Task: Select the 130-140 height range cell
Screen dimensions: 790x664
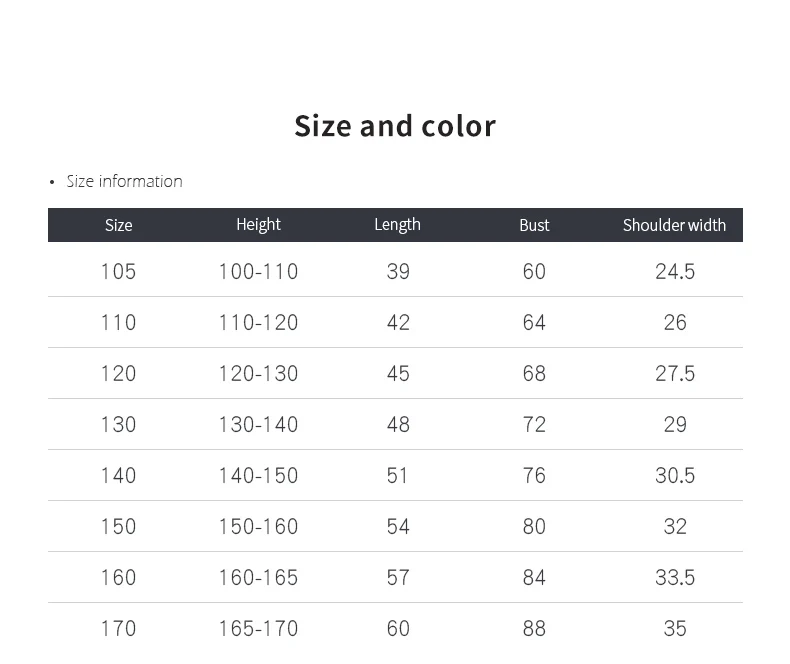Action: tap(258, 424)
